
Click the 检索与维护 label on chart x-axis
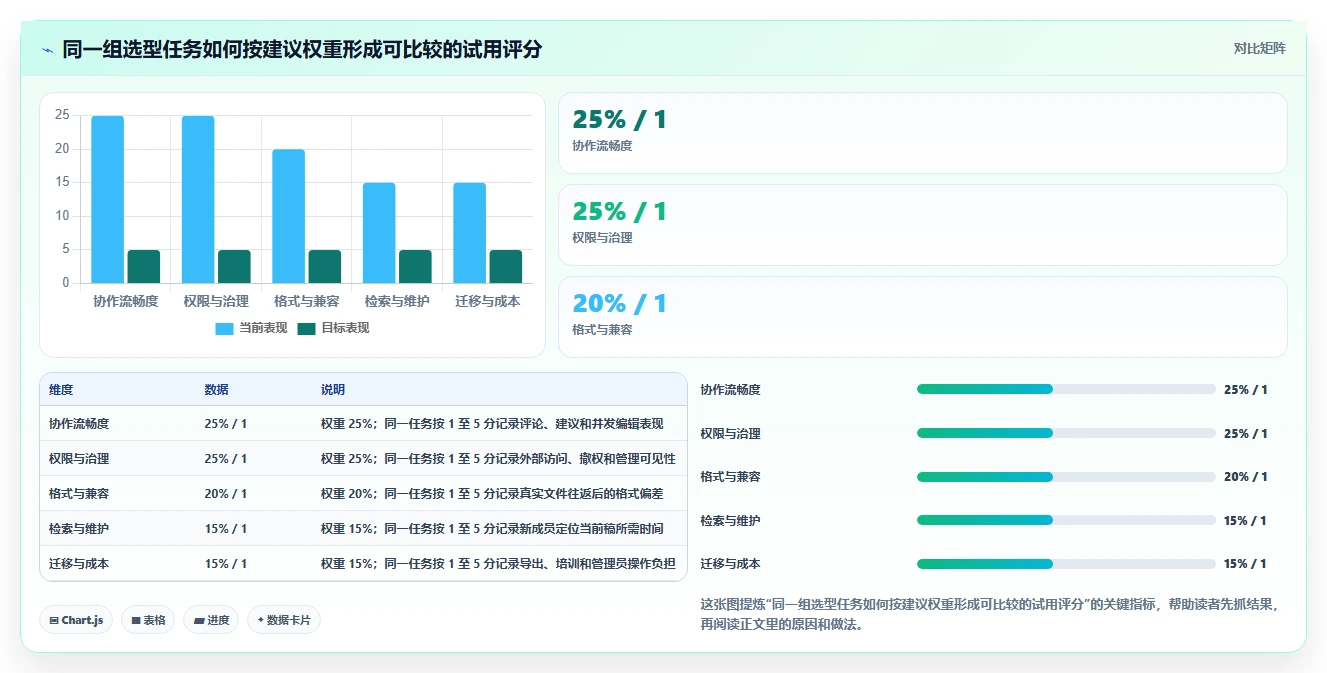click(x=397, y=301)
